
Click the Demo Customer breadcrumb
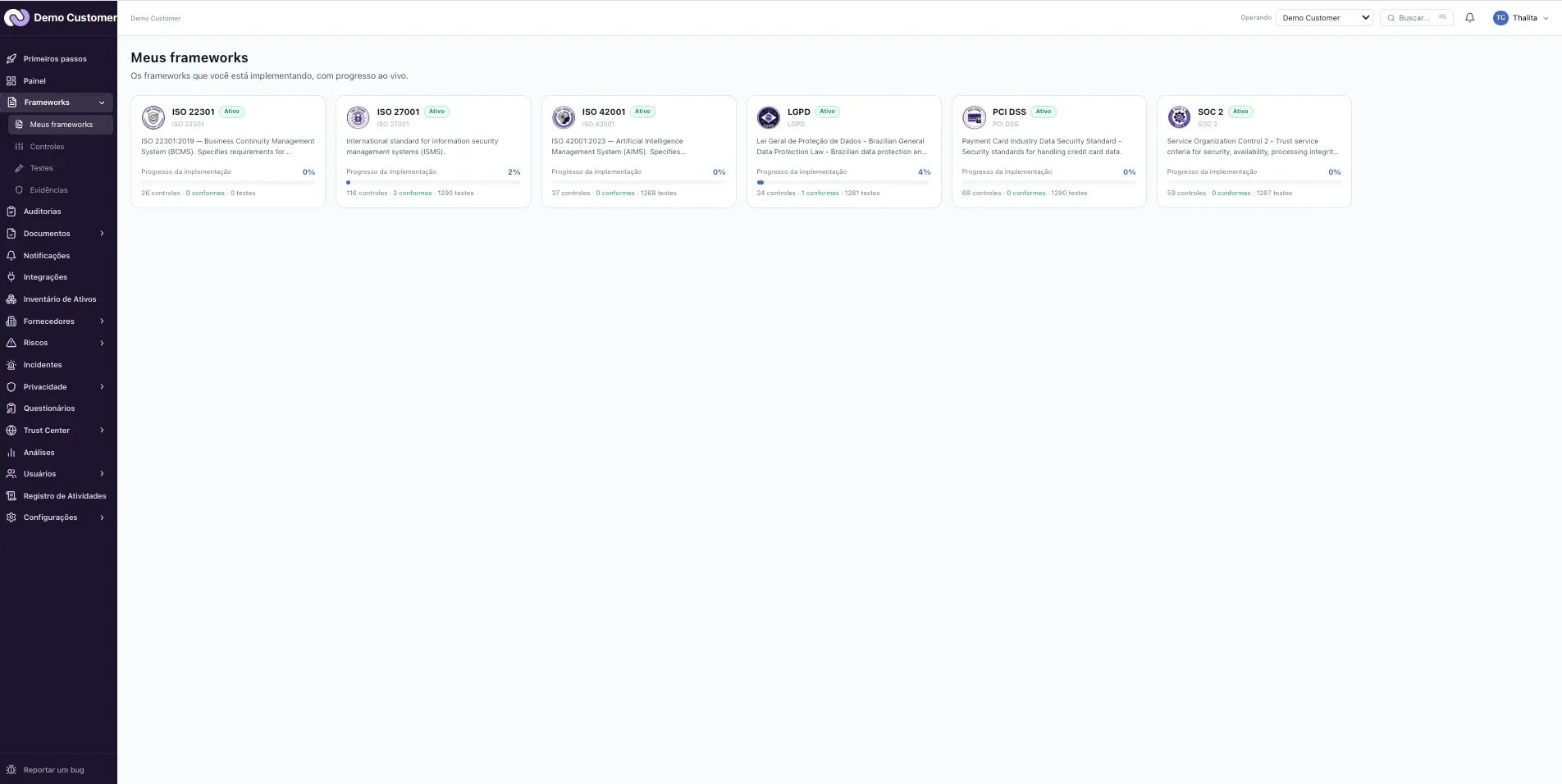pyautogui.click(x=156, y=18)
